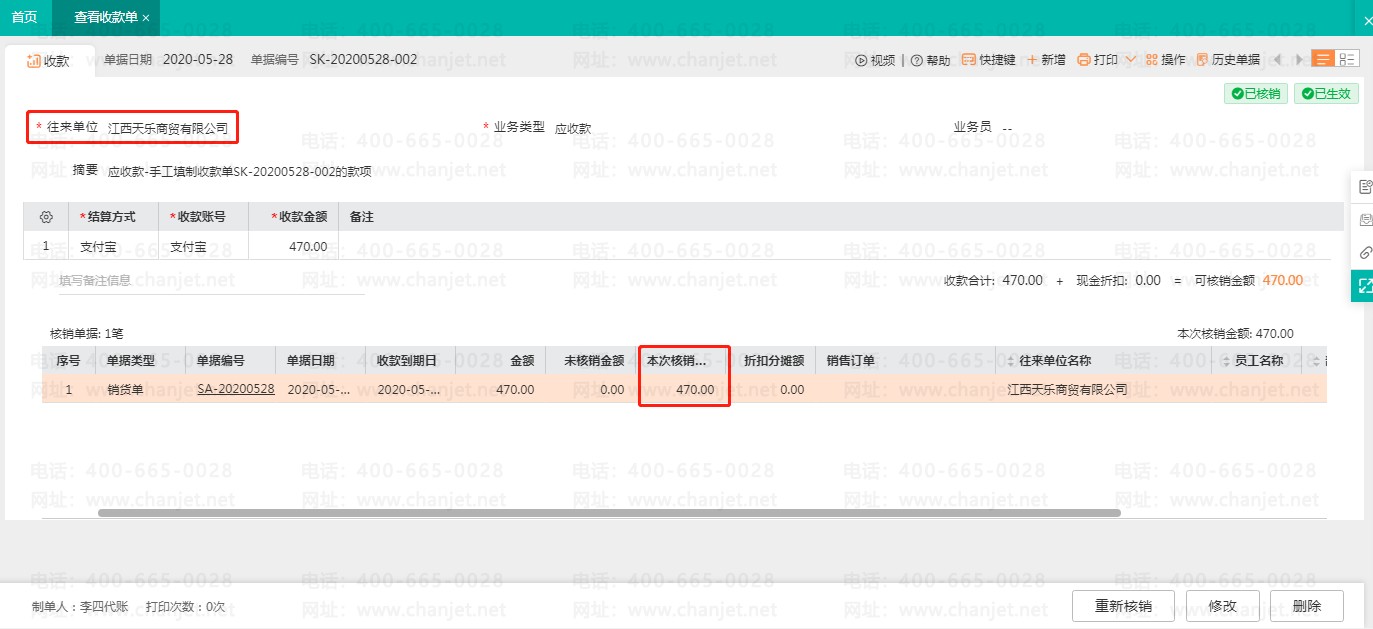Sort by the 员工名称 column
The image size is (1373, 629).
point(1258,361)
